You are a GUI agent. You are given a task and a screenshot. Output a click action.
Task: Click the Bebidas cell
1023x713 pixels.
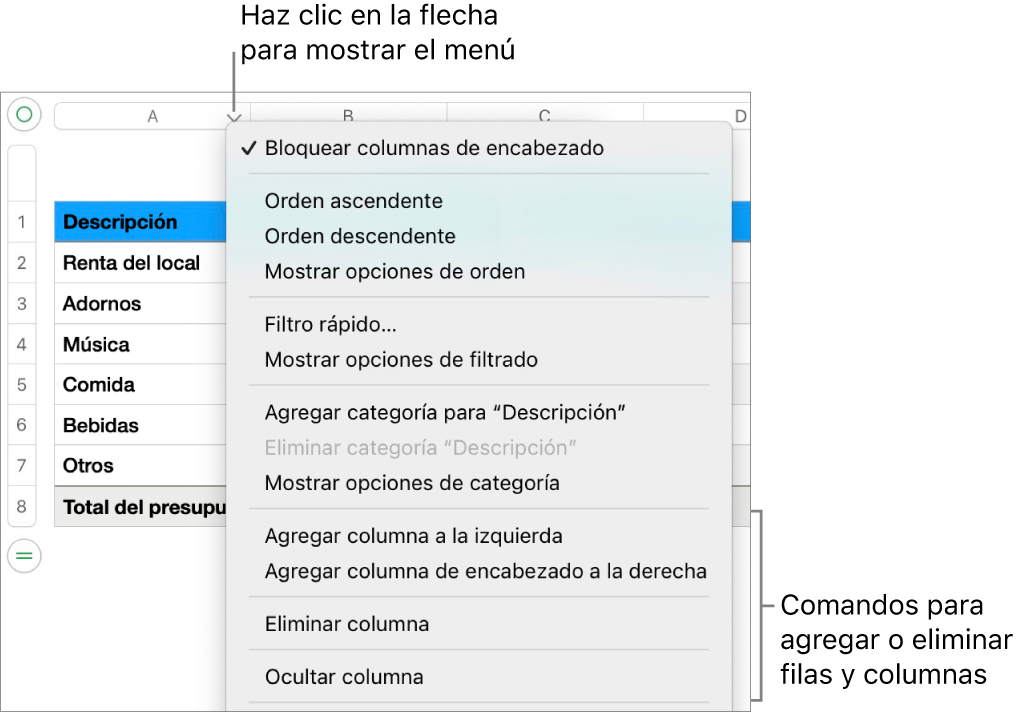tap(140, 425)
